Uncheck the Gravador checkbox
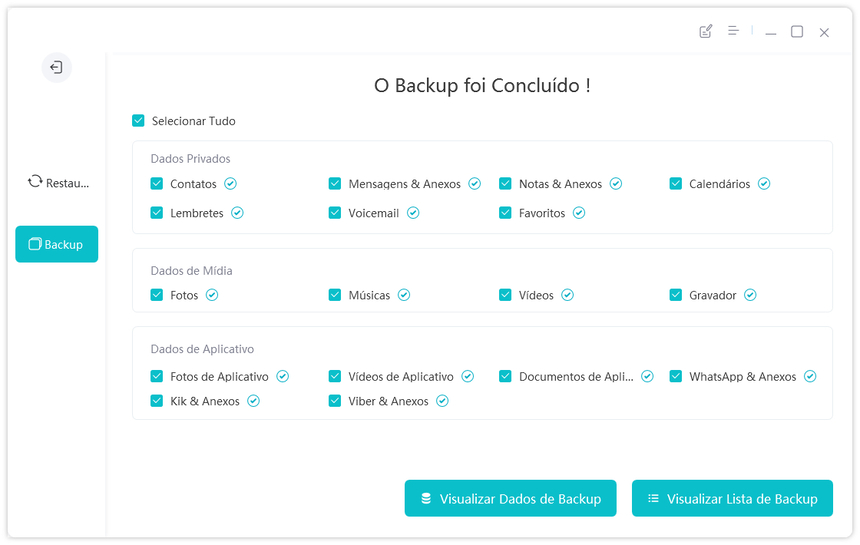860x545 pixels. (676, 295)
